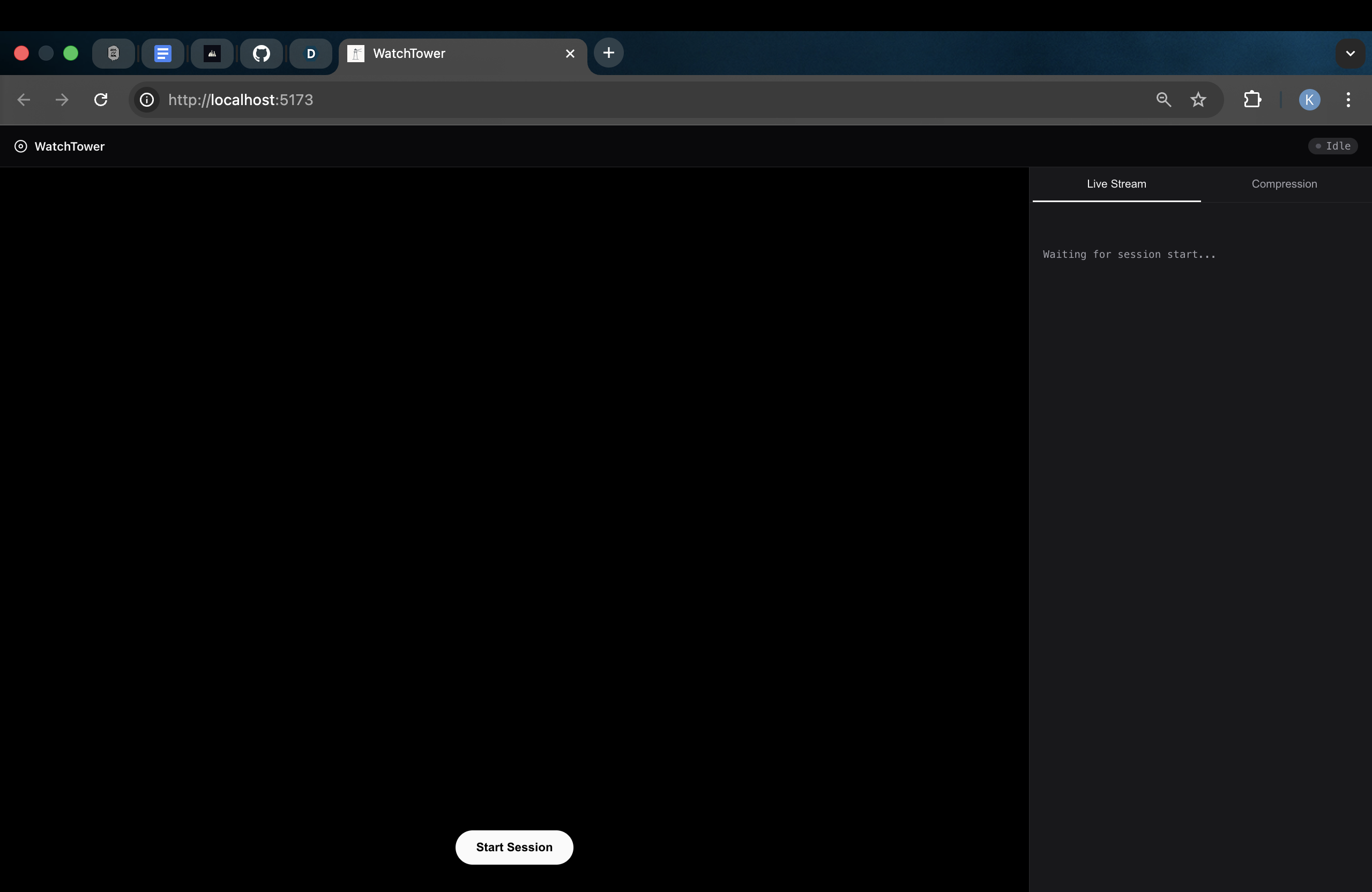Open the Extensions puzzle icon
The height and width of the screenshot is (892, 1372).
[1251, 100]
